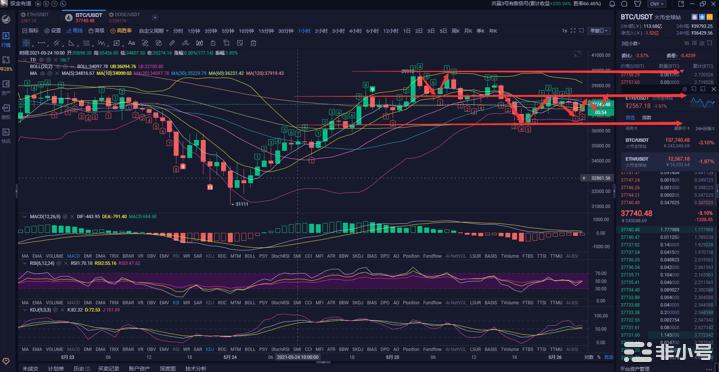Open RSI indicator settings gear
The image size is (719, 372).
point(59,263)
